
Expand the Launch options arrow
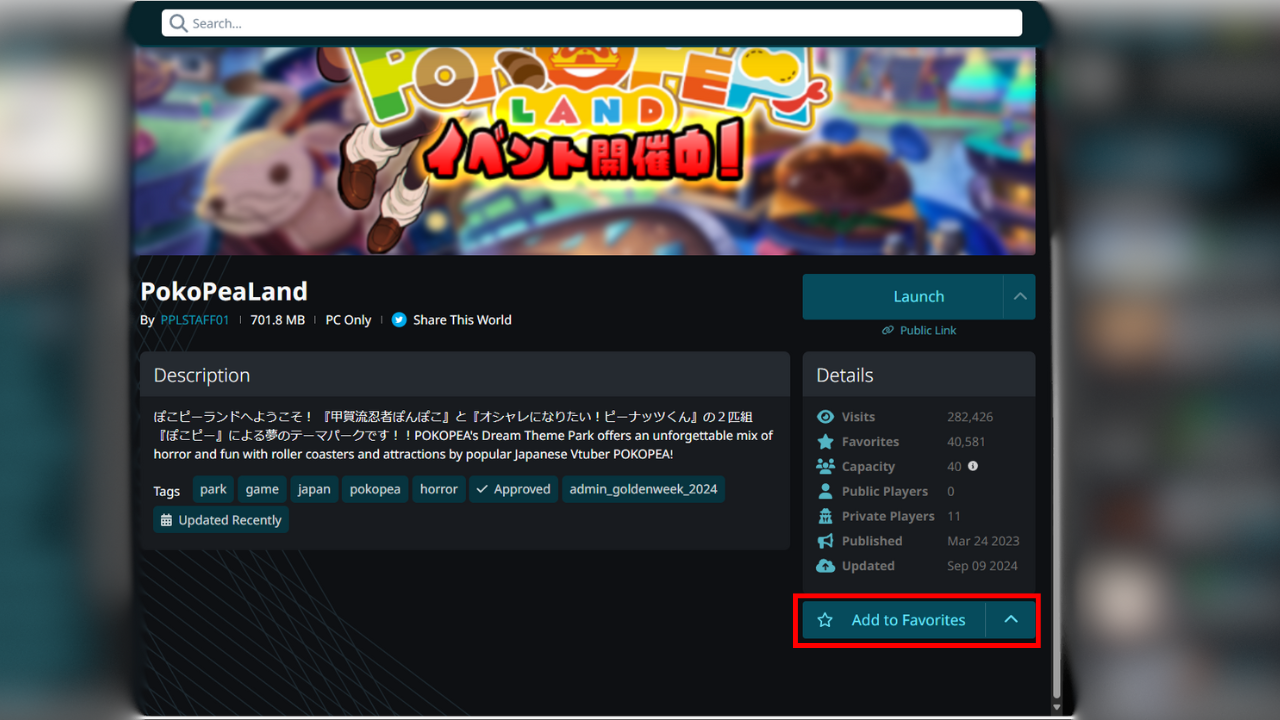(1019, 297)
